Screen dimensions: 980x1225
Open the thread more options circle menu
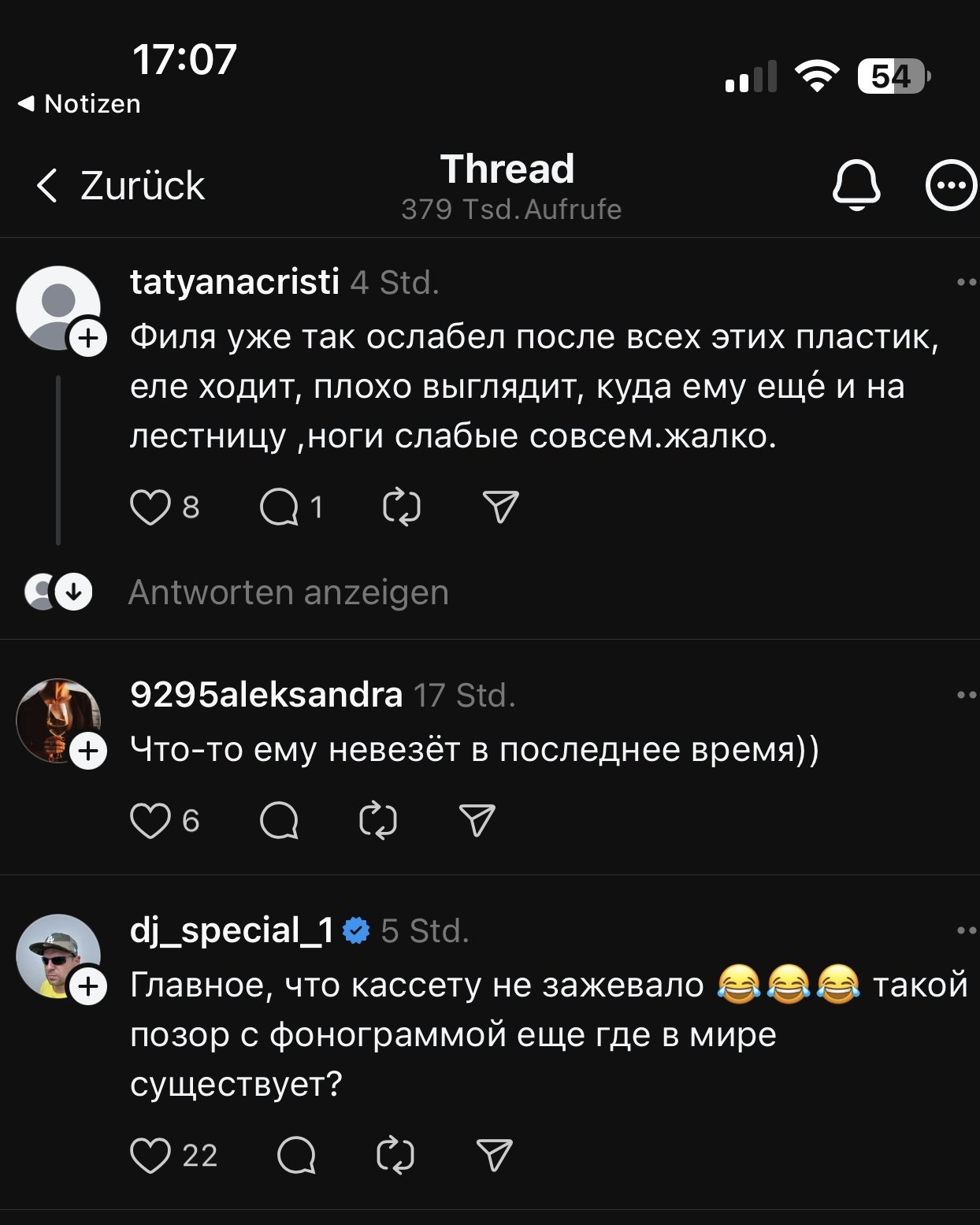pyautogui.click(x=951, y=186)
